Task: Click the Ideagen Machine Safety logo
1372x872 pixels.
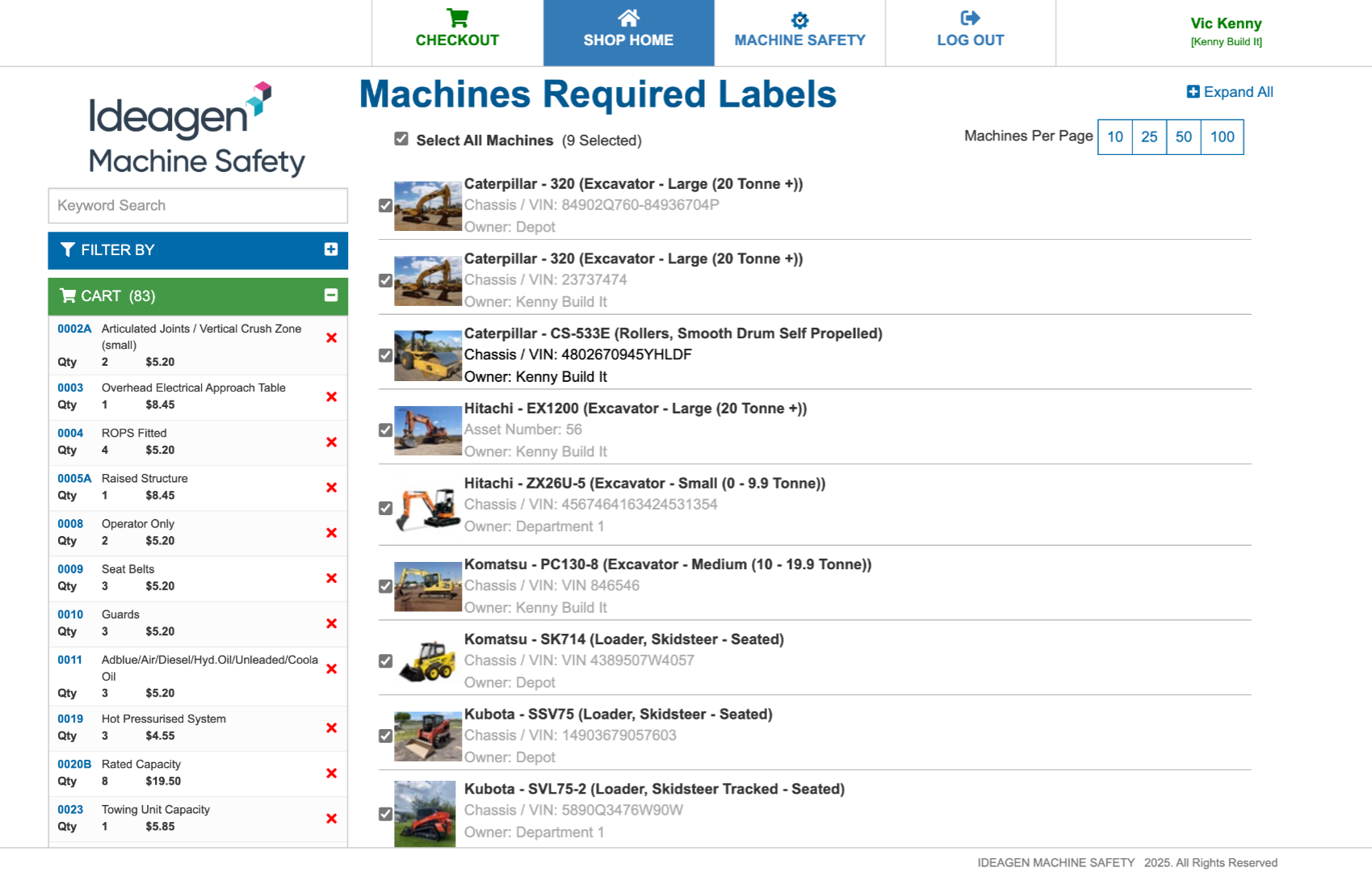Action: pyautogui.click(x=196, y=129)
